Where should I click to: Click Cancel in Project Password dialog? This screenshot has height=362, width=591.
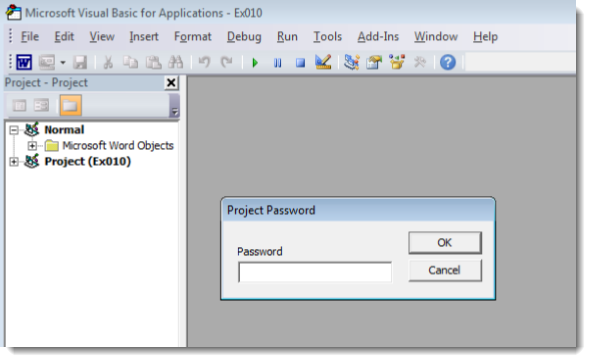[x=445, y=270]
